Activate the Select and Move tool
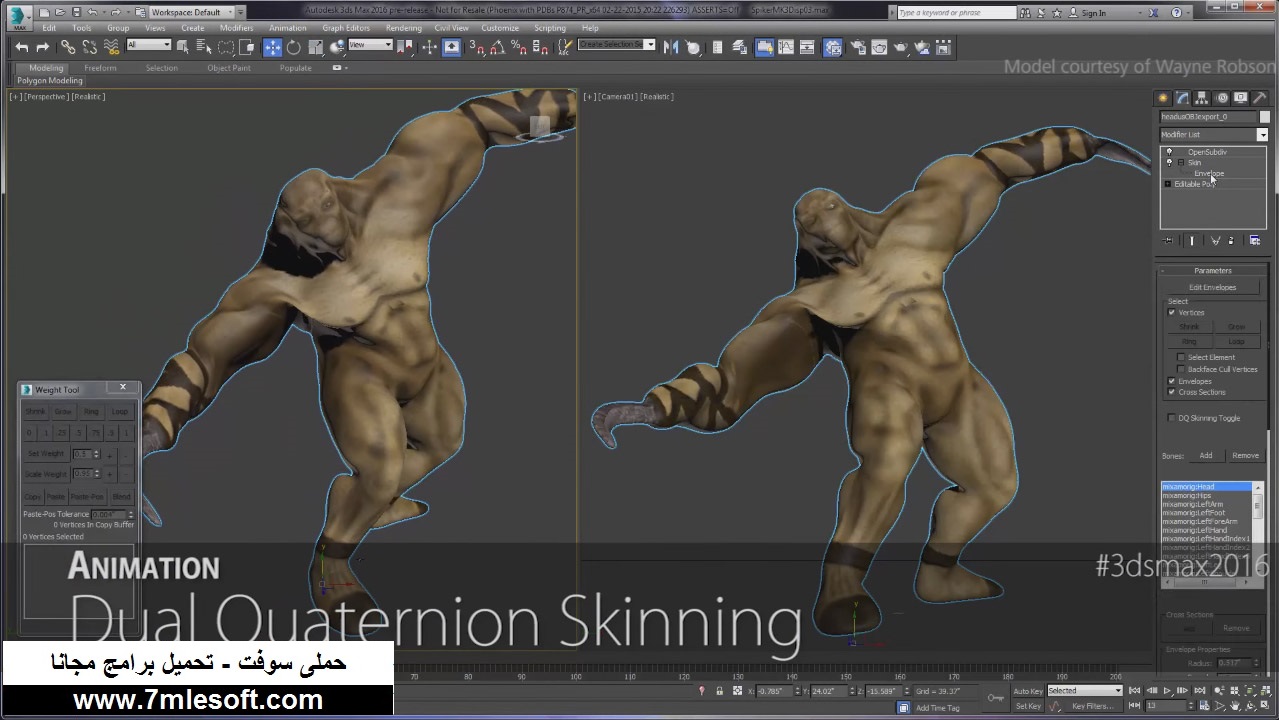This screenshot has width=1279, height=720. click(272, 47)
